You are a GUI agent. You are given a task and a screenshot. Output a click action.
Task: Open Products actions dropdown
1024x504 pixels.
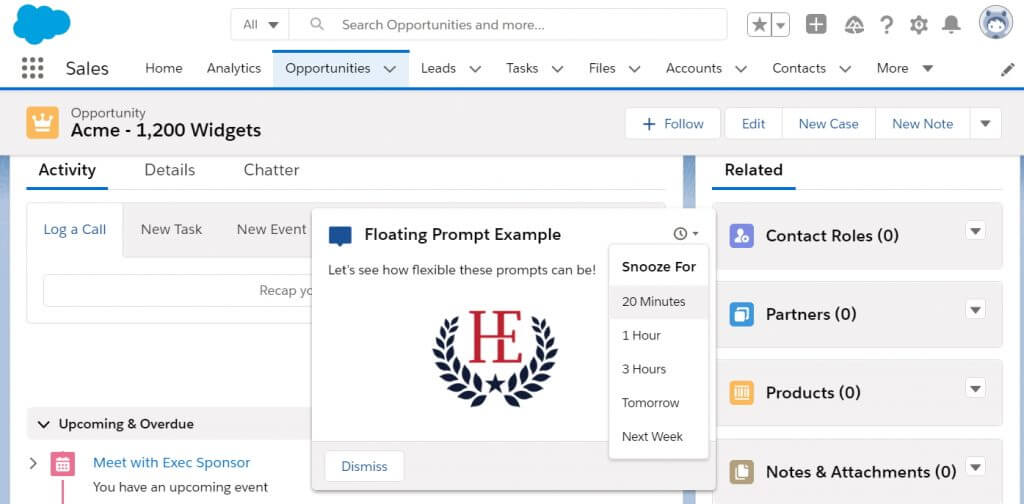coord(975,388)
